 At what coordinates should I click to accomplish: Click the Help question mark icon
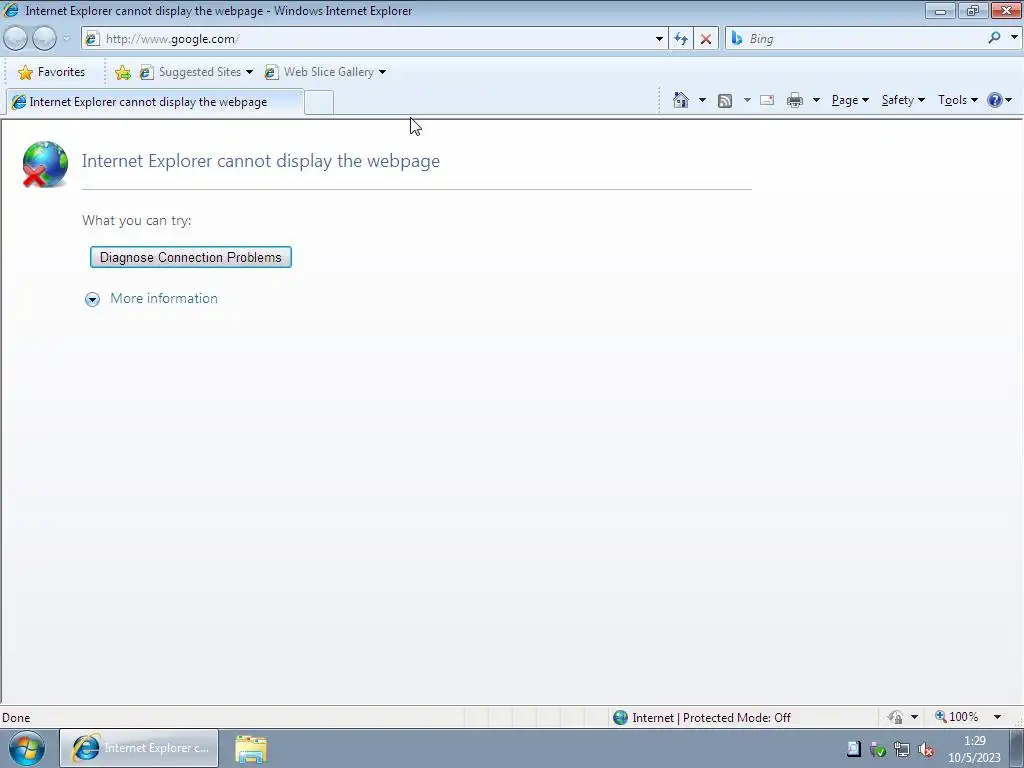[995, 100]
